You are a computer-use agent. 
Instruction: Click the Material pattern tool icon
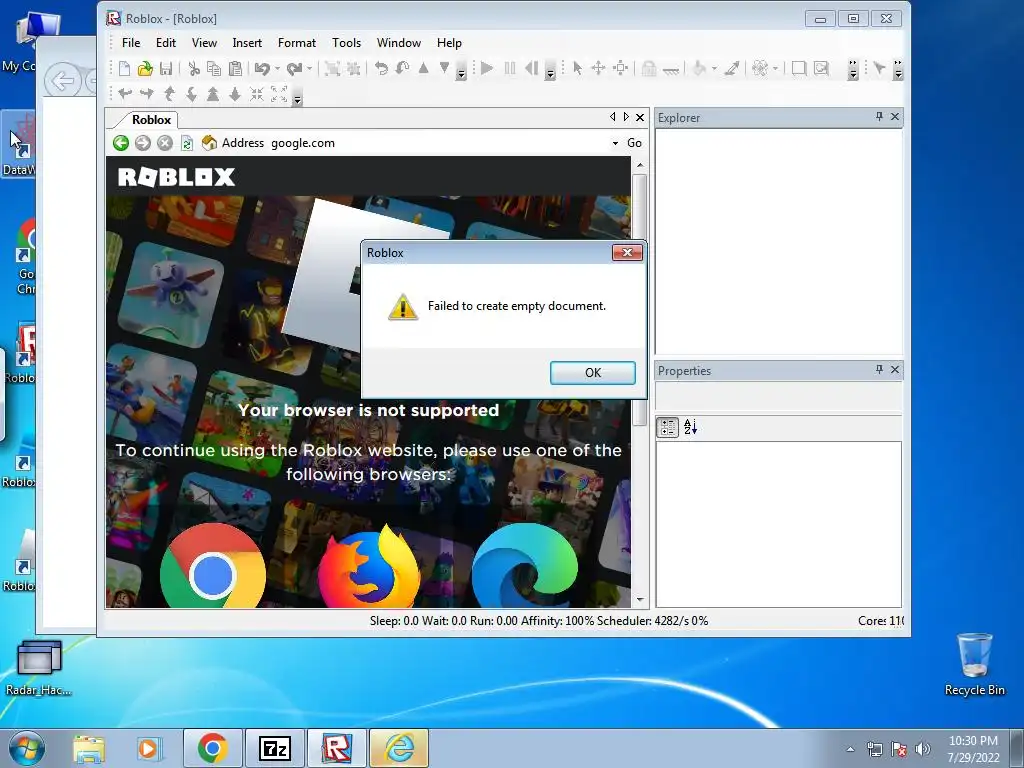(760, 68)
